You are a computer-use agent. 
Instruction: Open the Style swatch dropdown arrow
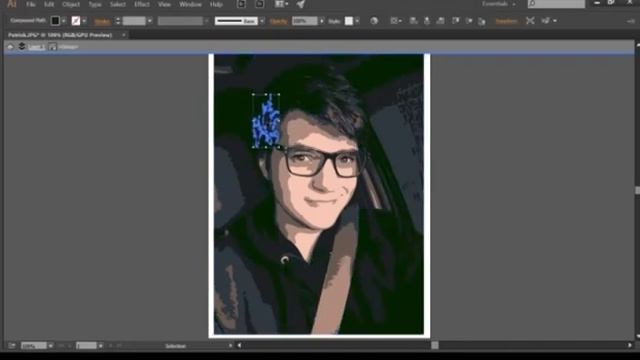pyautogui.click(x=357, y=21)
